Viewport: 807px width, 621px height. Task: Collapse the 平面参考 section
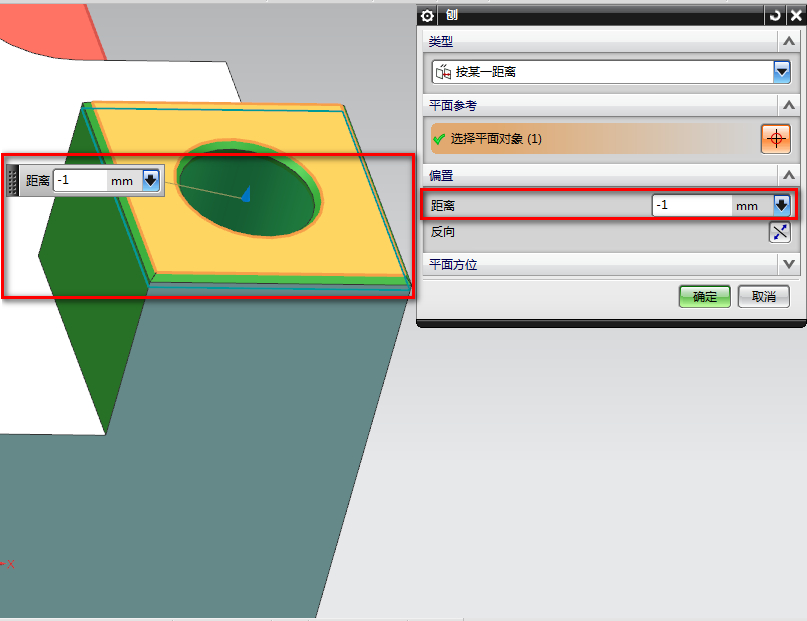[x=789, y=106]
